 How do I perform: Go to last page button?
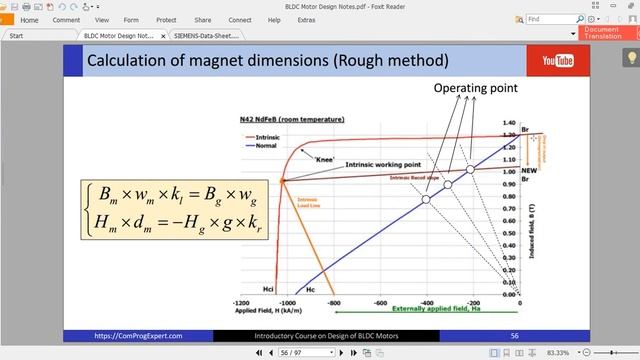353,353
